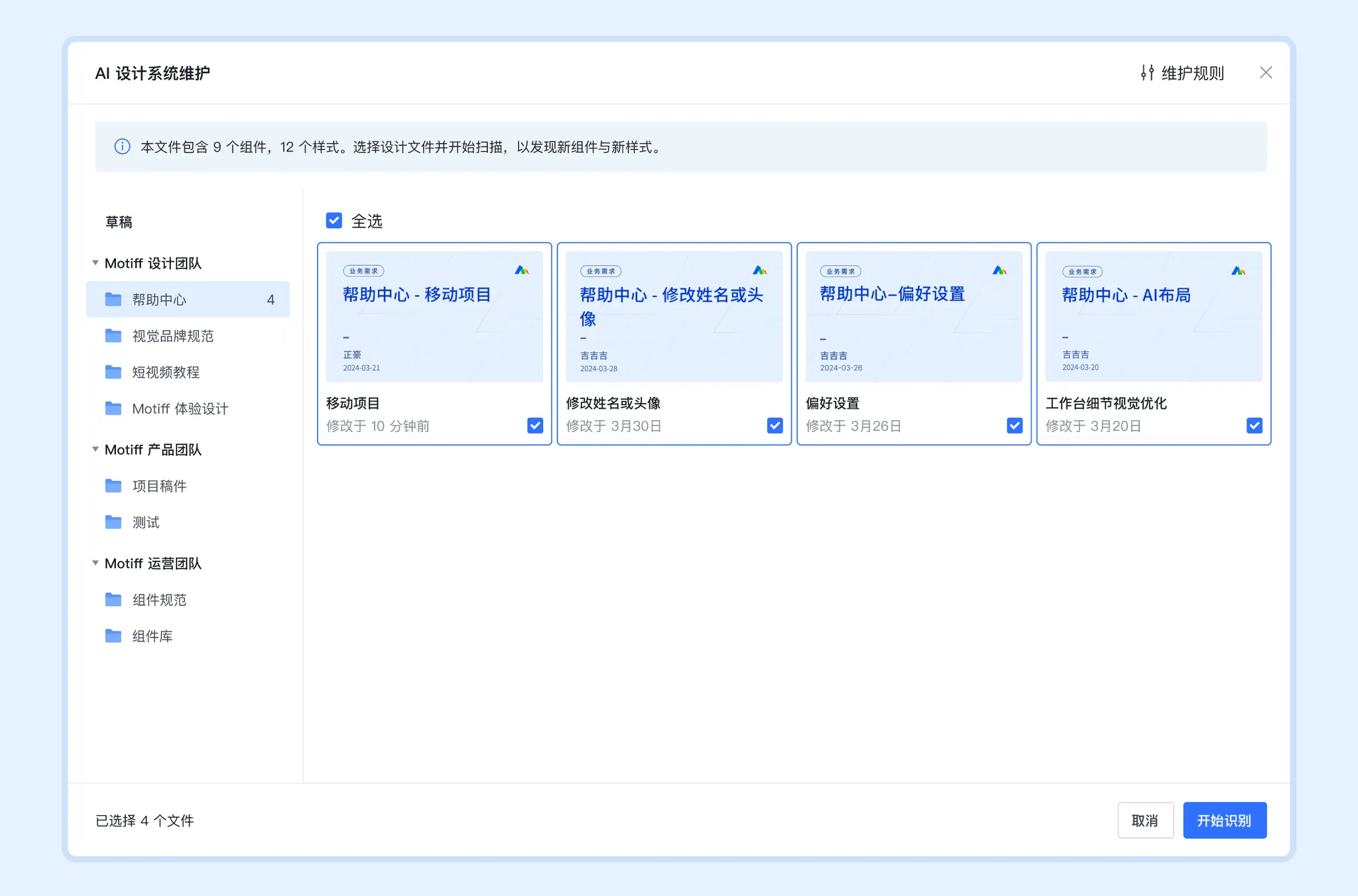The width and height of the screenshot is (1358, 896).
Task: Click the 修改于 3月26日 text
Action: coord(853,426)
